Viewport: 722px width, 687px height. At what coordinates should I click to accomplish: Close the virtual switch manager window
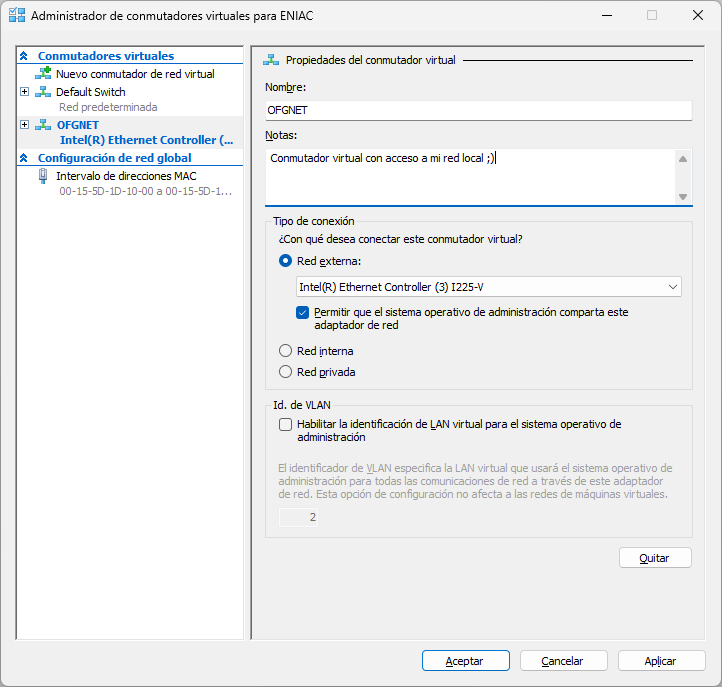coord(698,15)
